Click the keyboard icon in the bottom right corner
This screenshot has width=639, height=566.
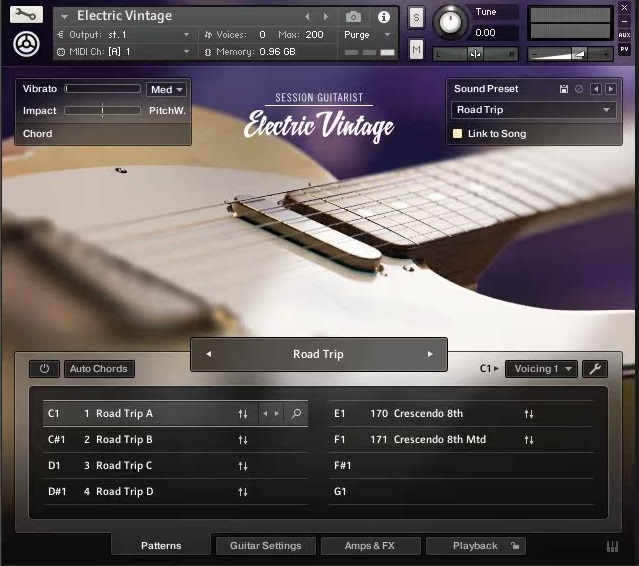tap(611, 546)
